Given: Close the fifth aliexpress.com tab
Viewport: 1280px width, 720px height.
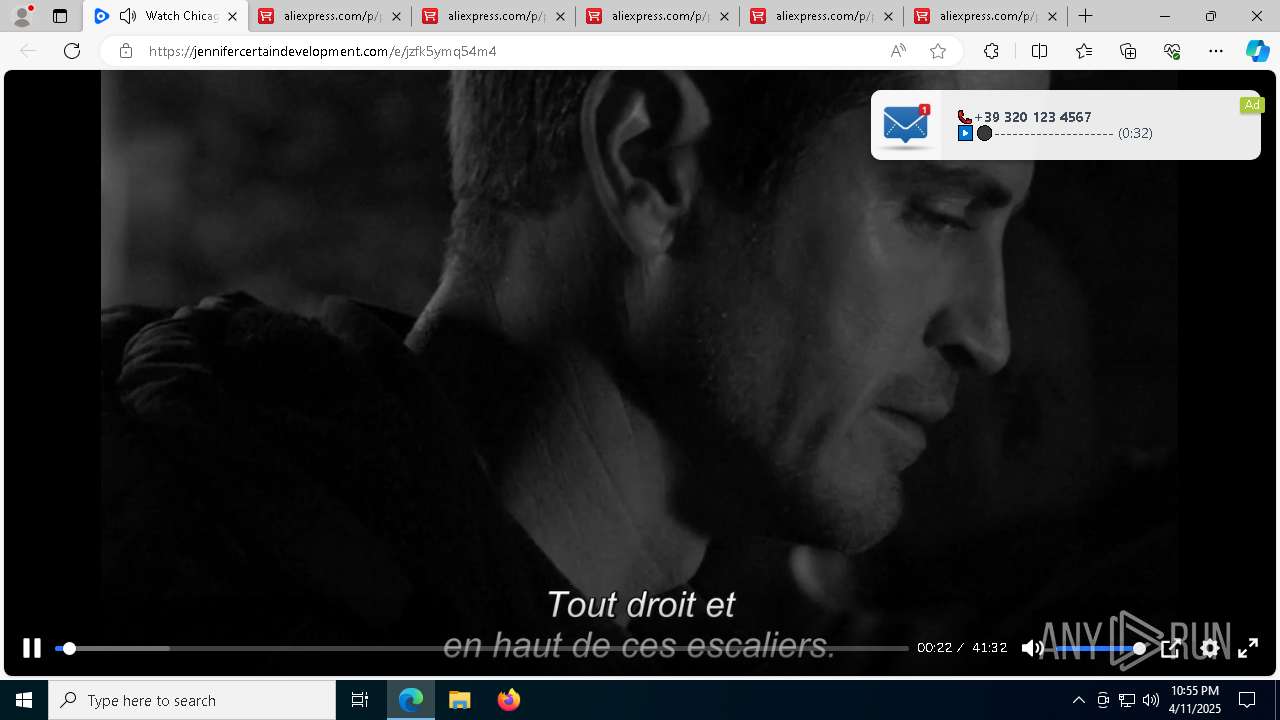Looking at the screenshot, I should pyautogui.click(x=1052, y=16).
